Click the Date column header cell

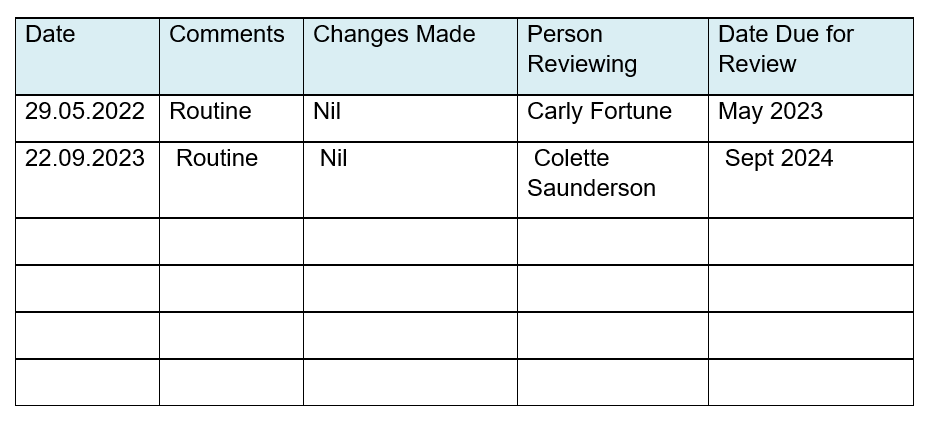point(87,56)
